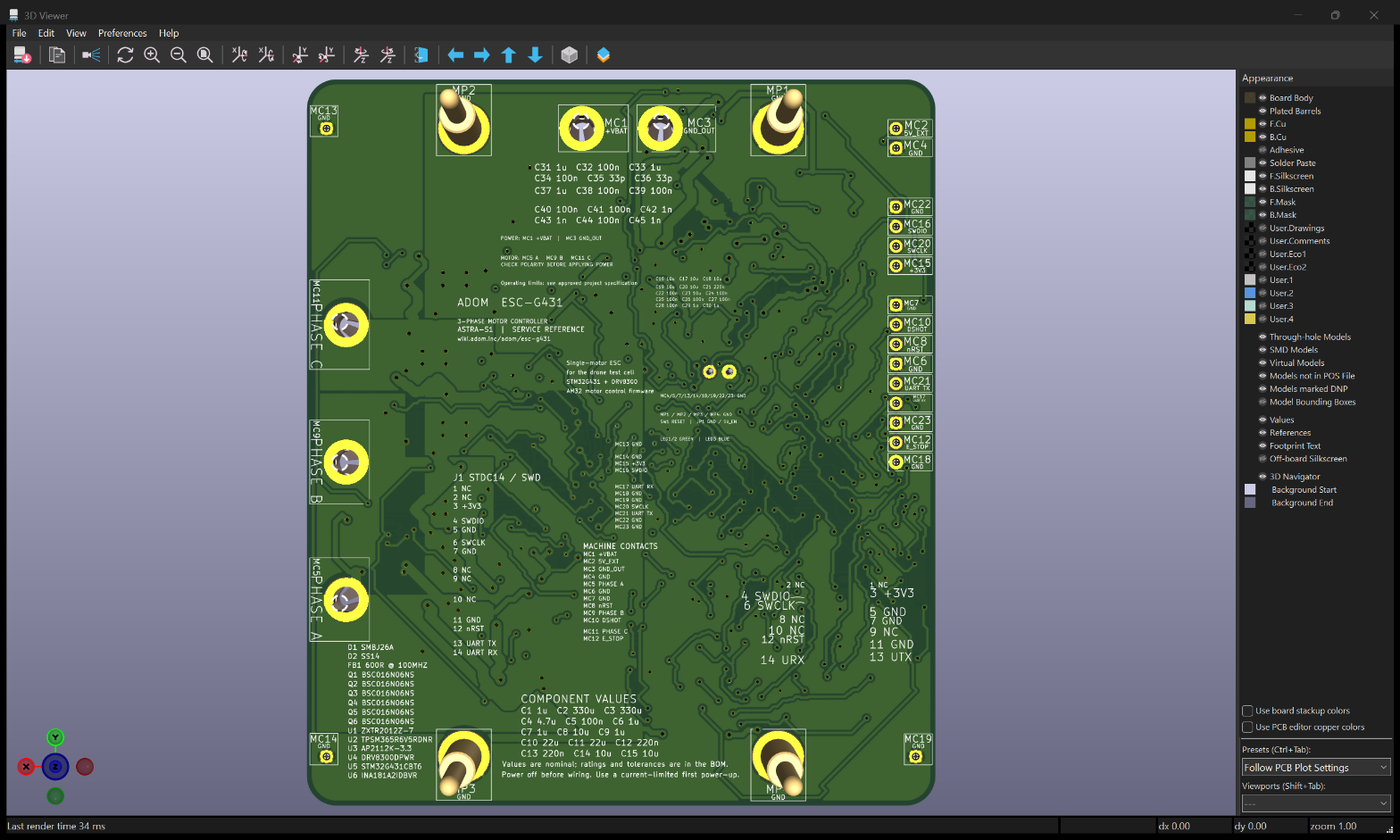
Task: Rotate Y clockwise toolbar icon
Action: (300, 55)
